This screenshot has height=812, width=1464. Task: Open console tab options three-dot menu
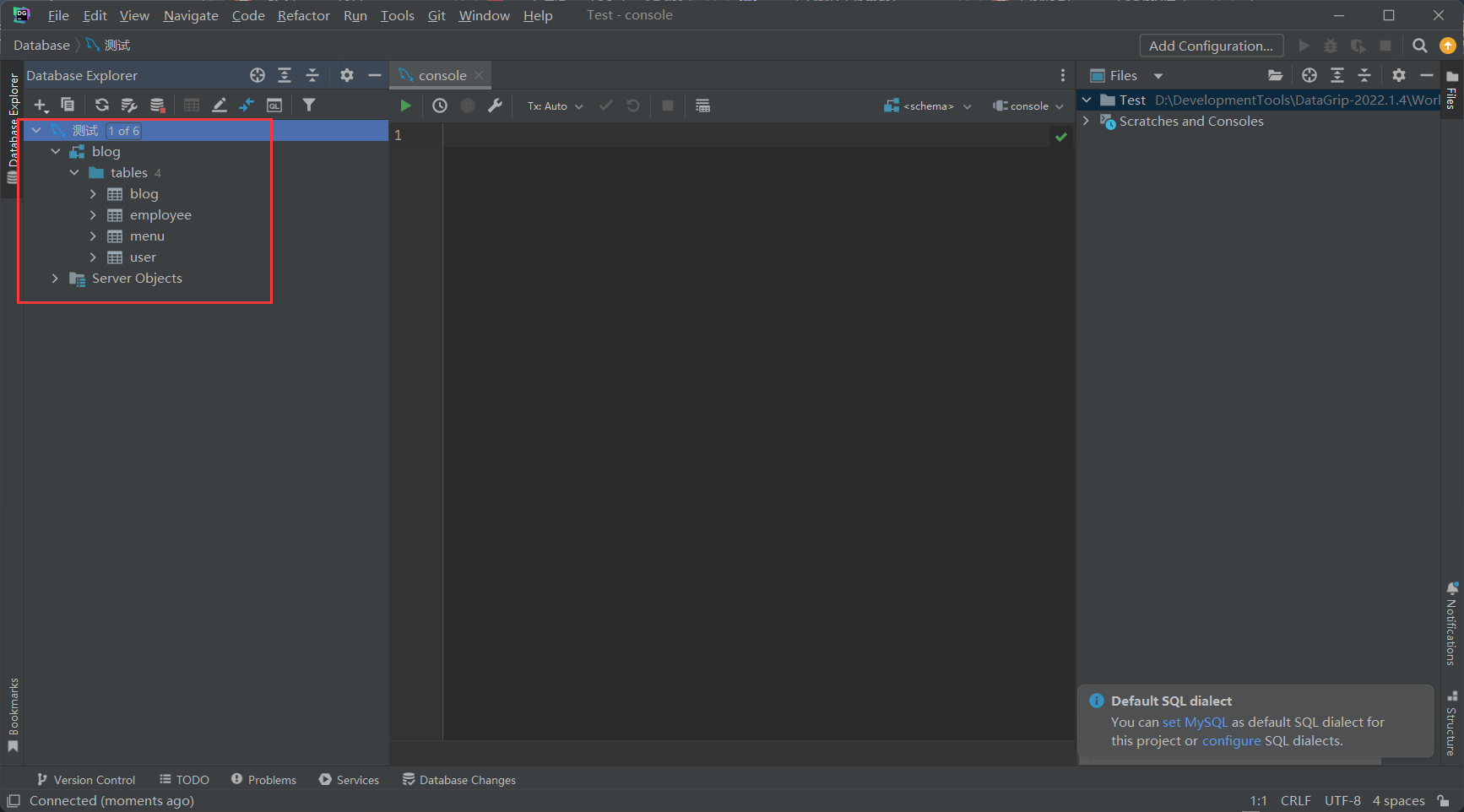[1063, 75]
